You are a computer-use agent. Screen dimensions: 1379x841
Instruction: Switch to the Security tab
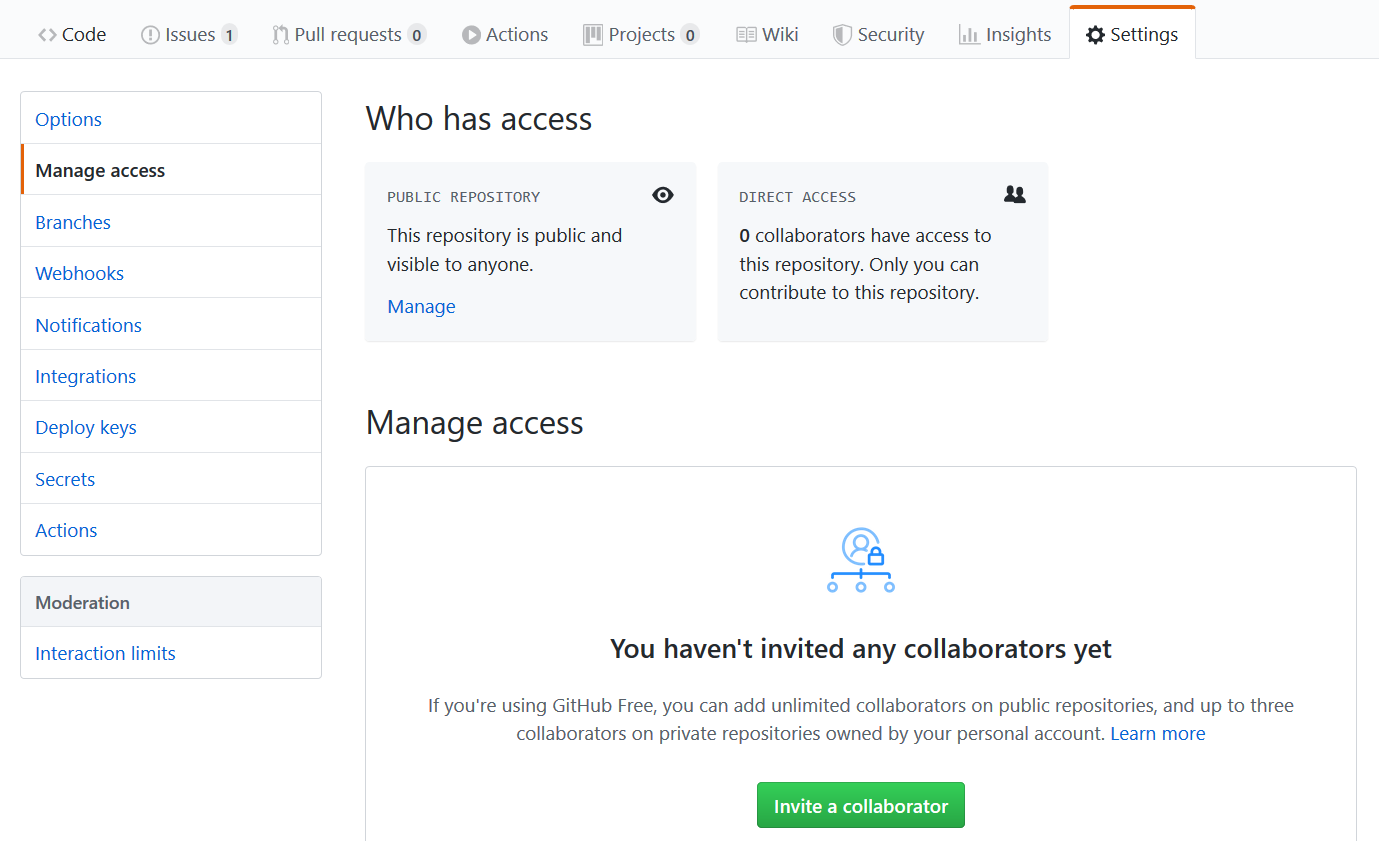pyautogui.click(x=878, y=34)
